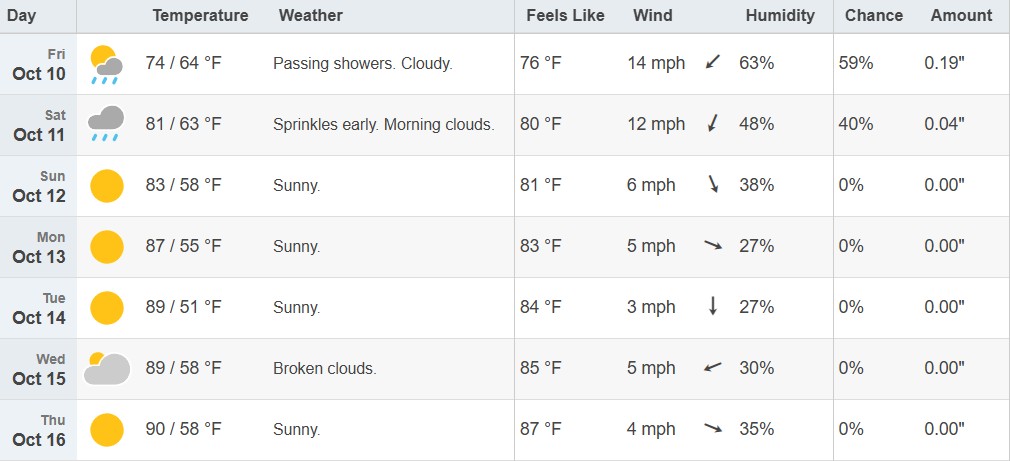The width and height of the screenshot is (1010, 461).
Task: Click the Chance column header
Action: [873, 16]
